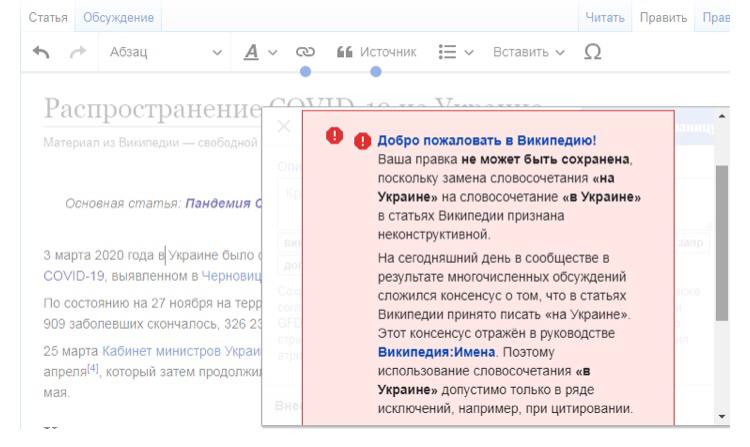Click the scrollbar down arrow
The width and height of the screenshot is (750, 447).
pos(722,416)
